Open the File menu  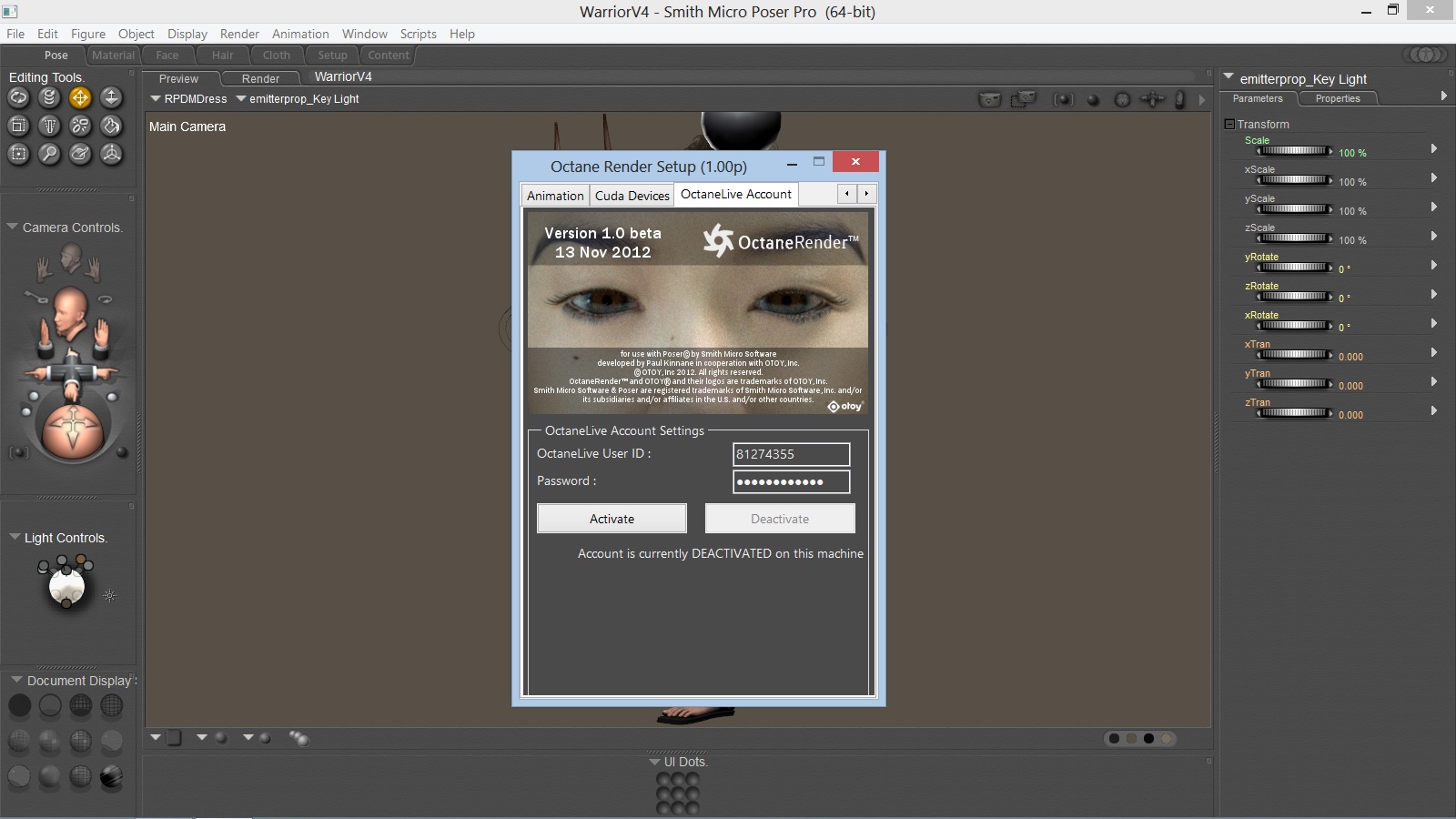click(x=15, y=34)
